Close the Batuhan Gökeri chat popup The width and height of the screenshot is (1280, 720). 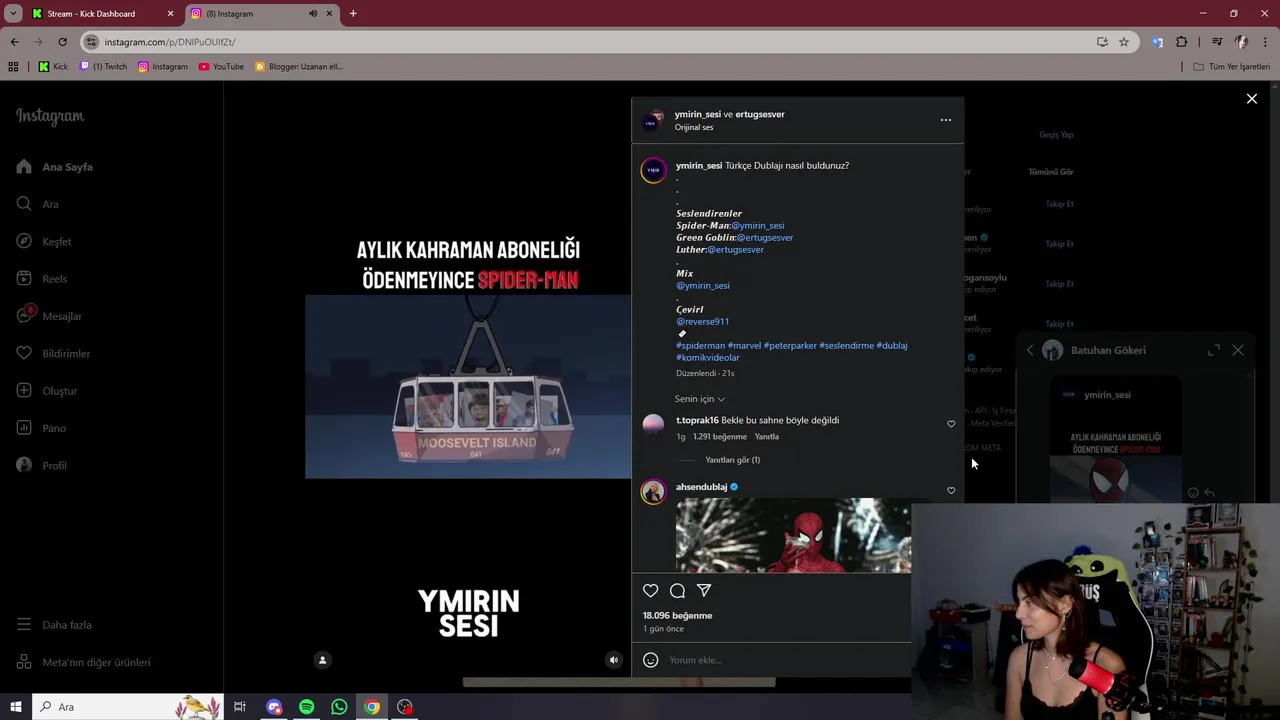pos(1238,350)
